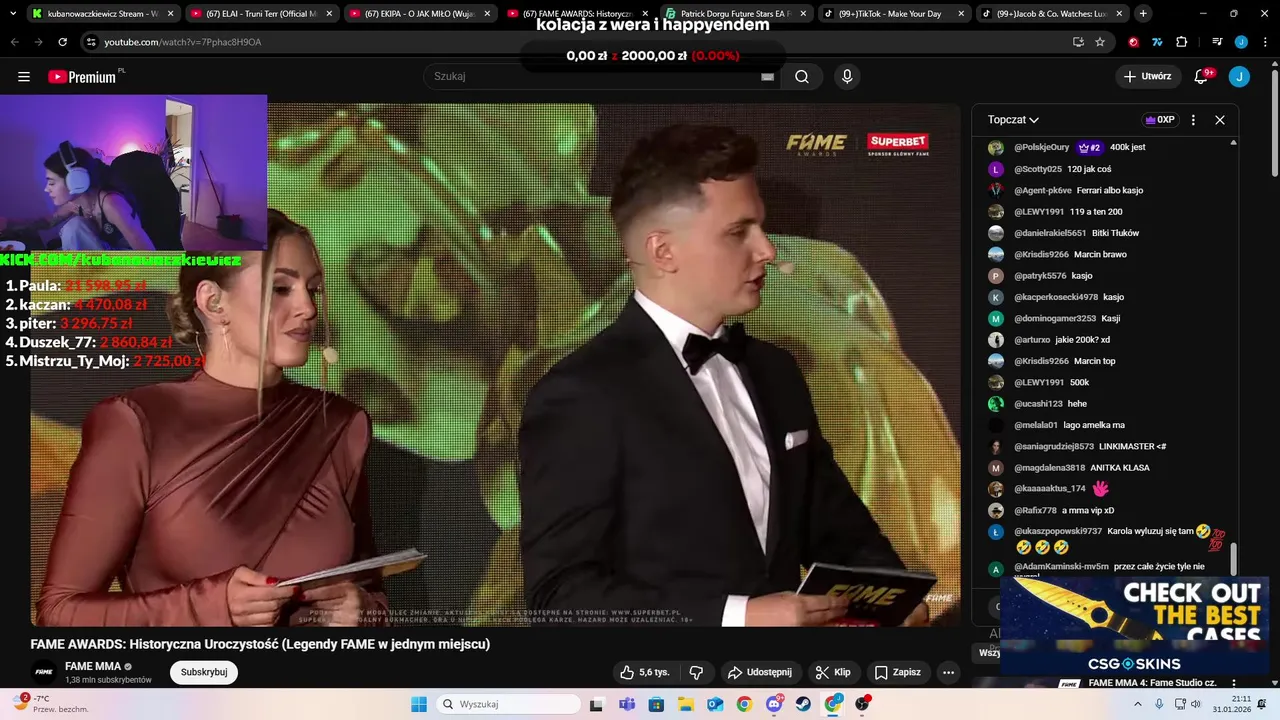Open more actions menu under video
The image size is (1280, 720).
click(x=948, y=672)
